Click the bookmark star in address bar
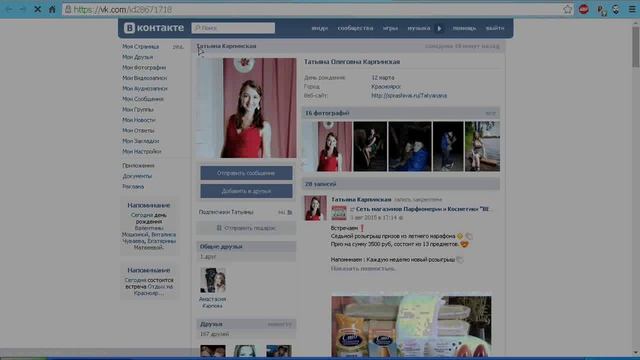Screen dimensions: 640x360 click(567, 9)
